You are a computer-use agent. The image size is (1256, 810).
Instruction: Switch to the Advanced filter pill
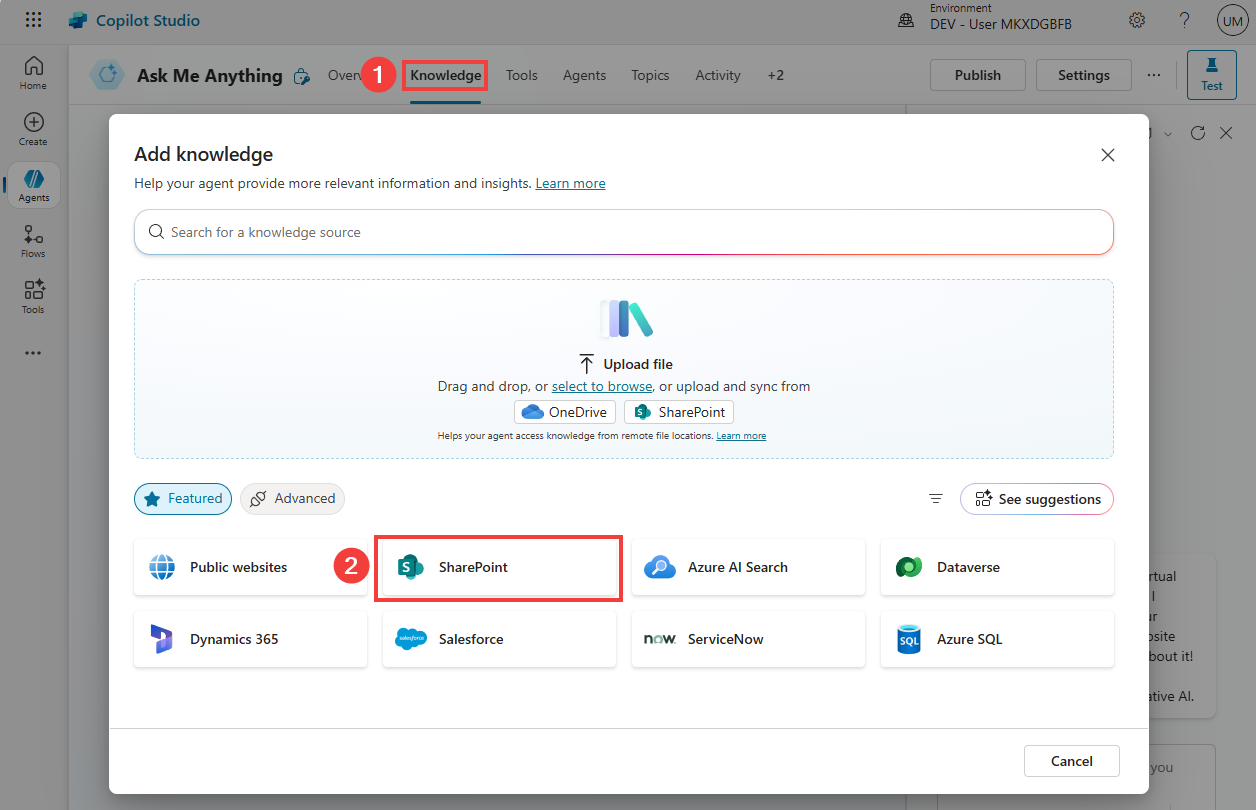tap(292, 499)
